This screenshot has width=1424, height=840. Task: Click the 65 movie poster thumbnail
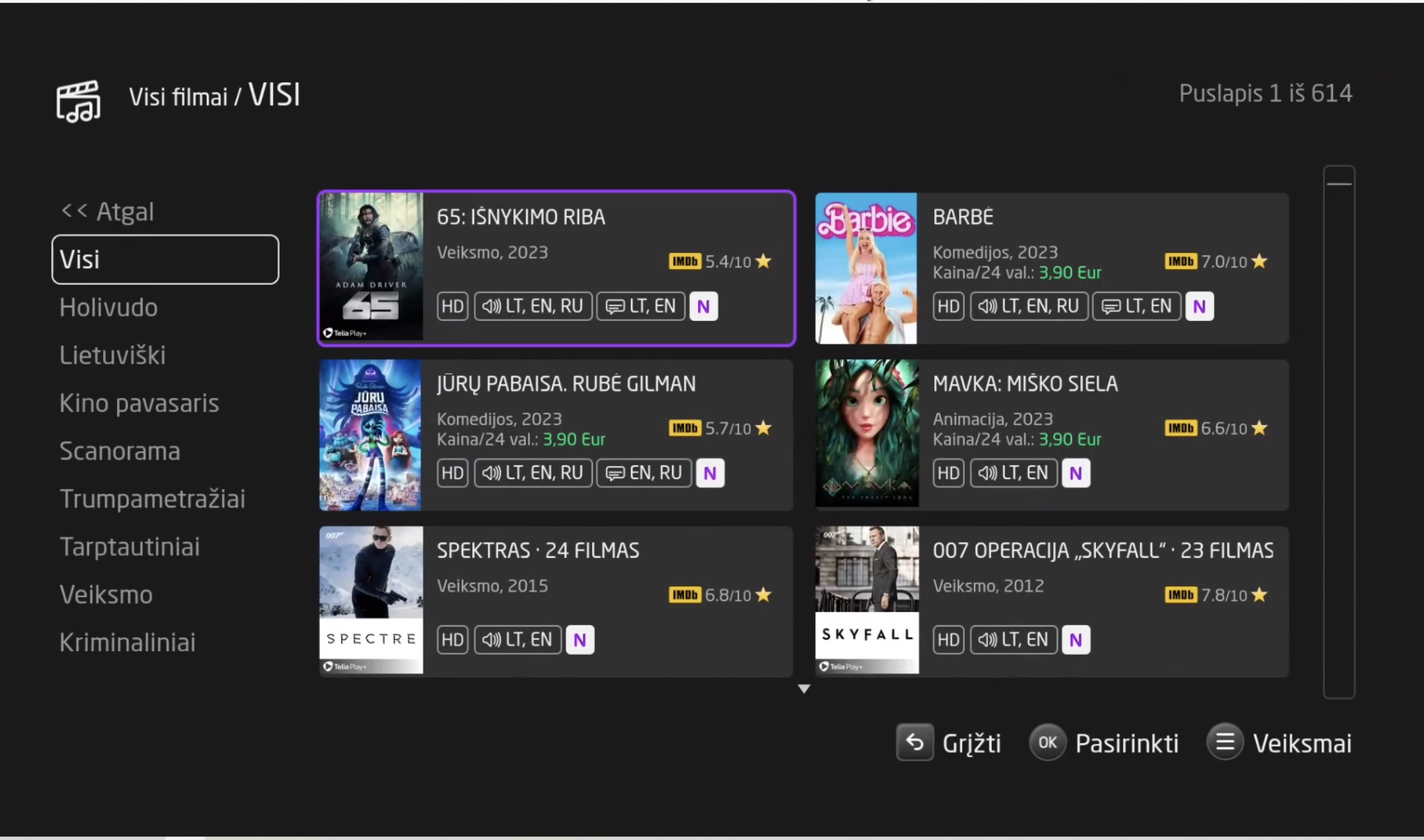point(371,267)
